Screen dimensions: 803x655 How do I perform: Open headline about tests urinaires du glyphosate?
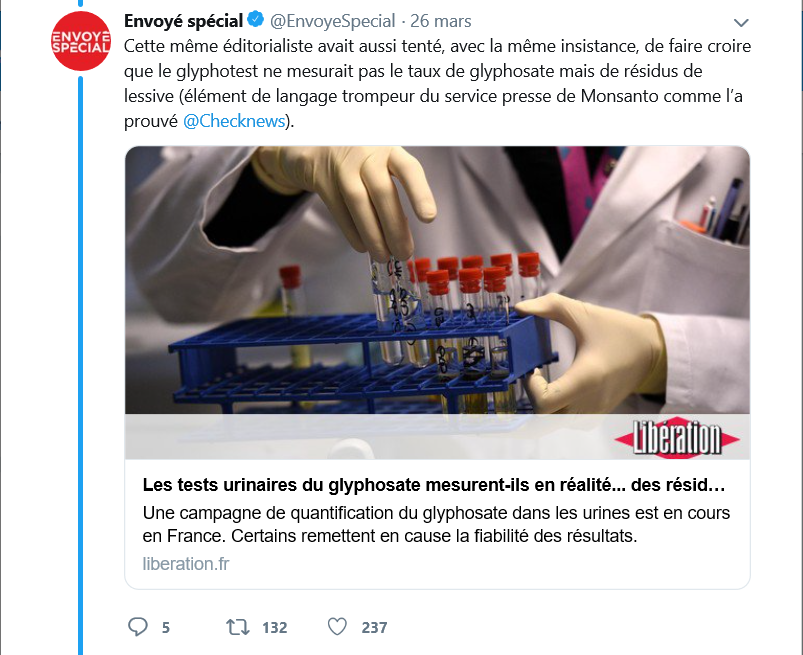[x=434, y=484]
